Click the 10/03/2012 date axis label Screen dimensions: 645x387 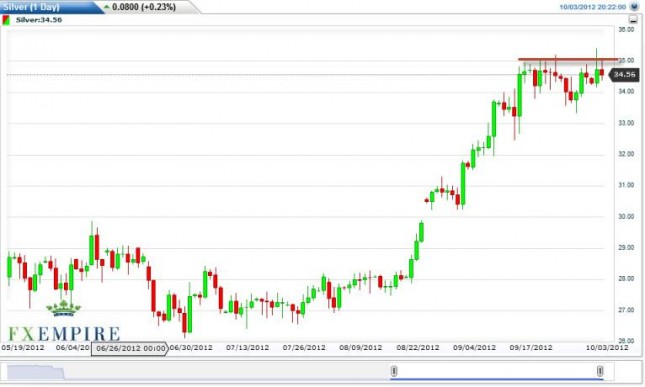pyautogui.click(x=607, y=348)
